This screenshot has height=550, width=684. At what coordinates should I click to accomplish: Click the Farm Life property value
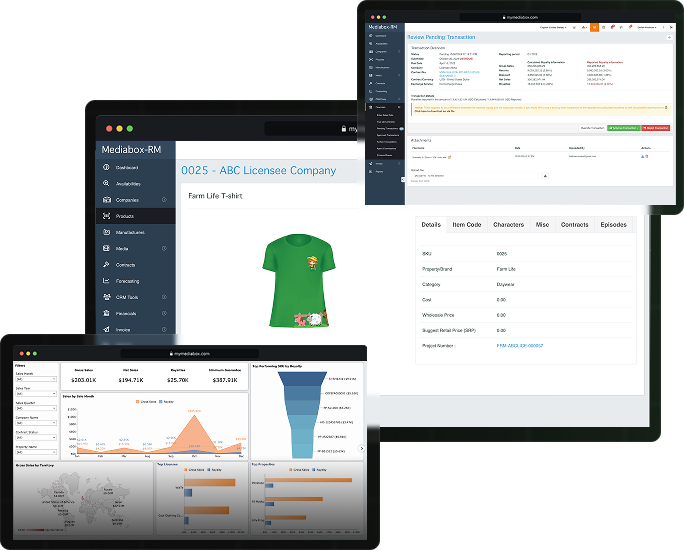(506, 269)
